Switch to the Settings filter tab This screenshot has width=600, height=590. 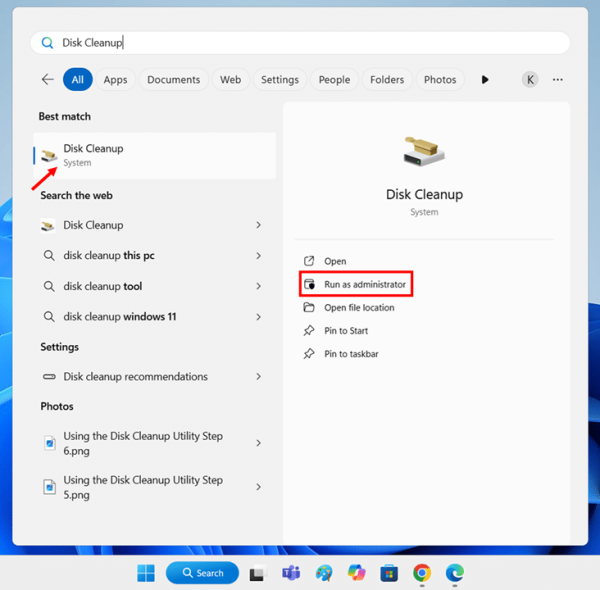(280, 80)
